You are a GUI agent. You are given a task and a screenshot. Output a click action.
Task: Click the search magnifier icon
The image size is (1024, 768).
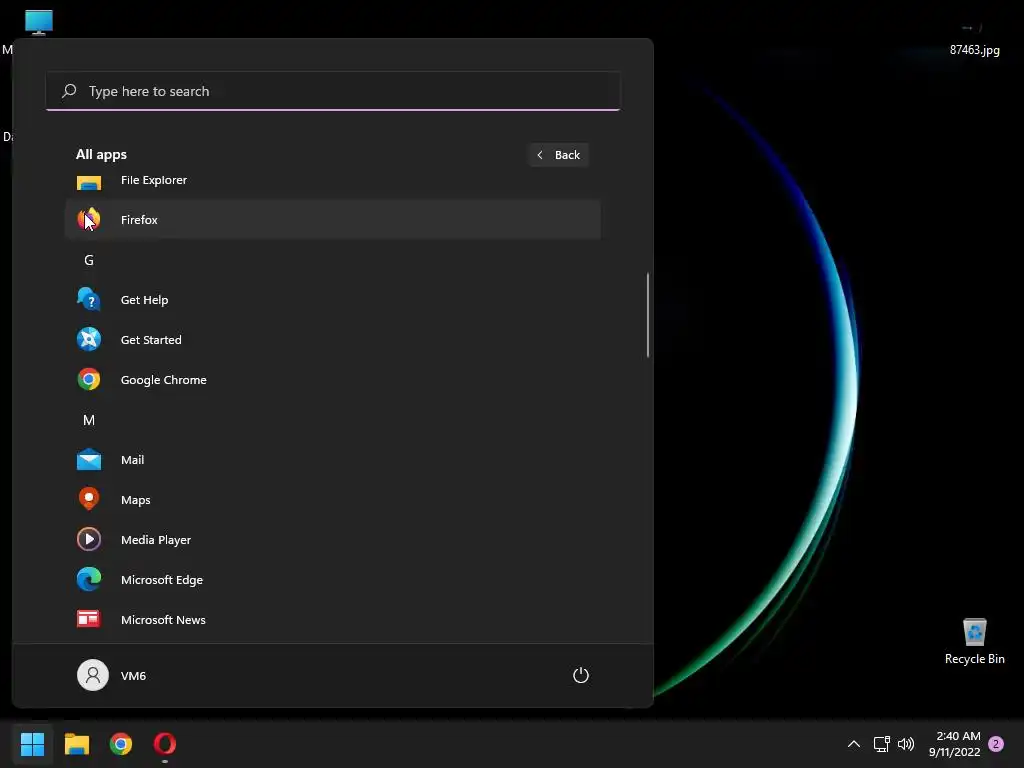(x=69, y=91)
